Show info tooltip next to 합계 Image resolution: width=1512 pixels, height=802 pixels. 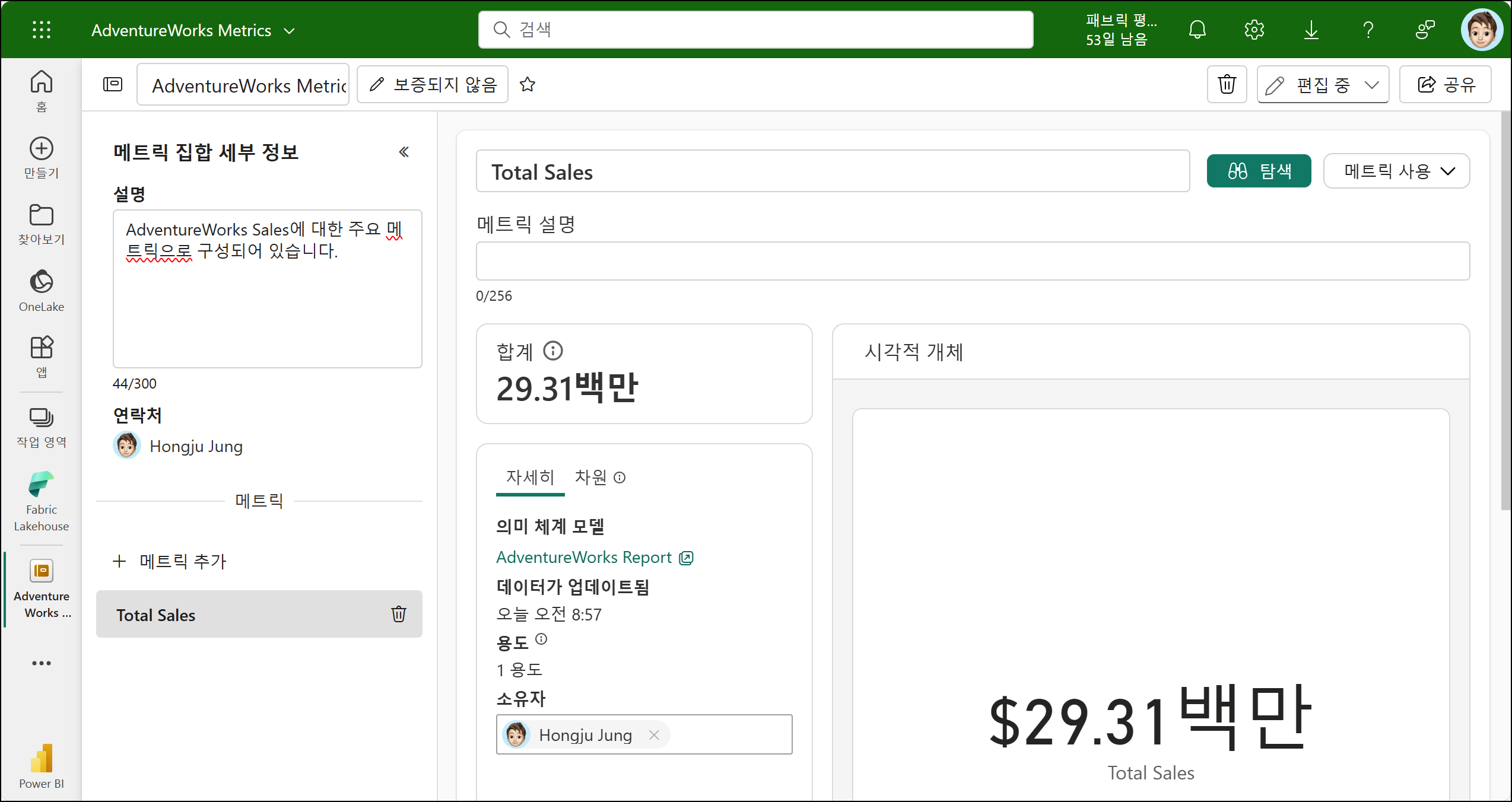point(553,351)
